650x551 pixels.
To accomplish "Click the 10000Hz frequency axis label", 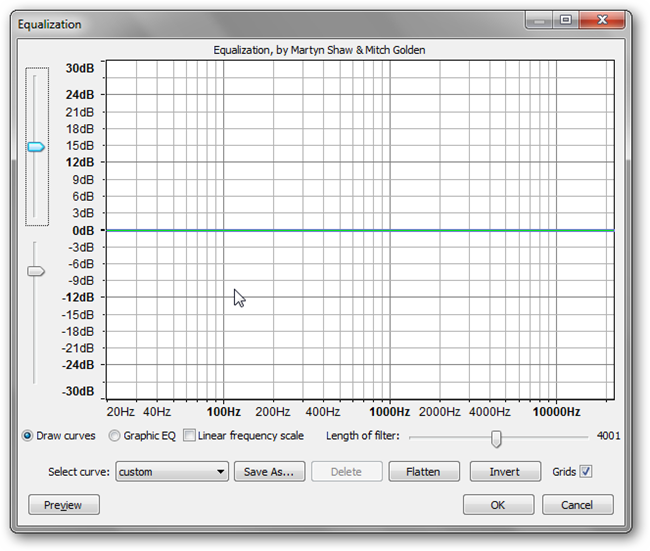I will (x=556, y=412).
